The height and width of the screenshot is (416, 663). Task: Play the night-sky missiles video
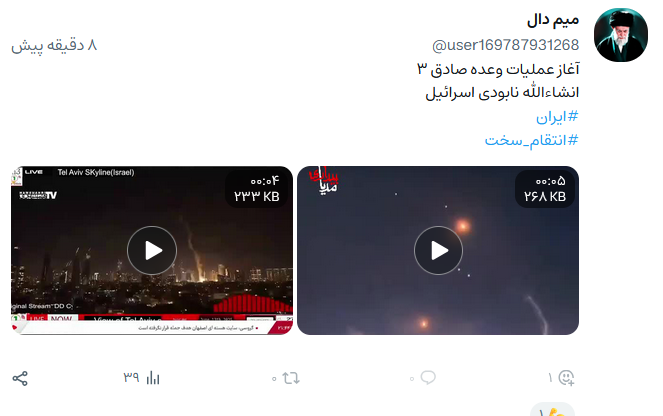pos(438,250)
